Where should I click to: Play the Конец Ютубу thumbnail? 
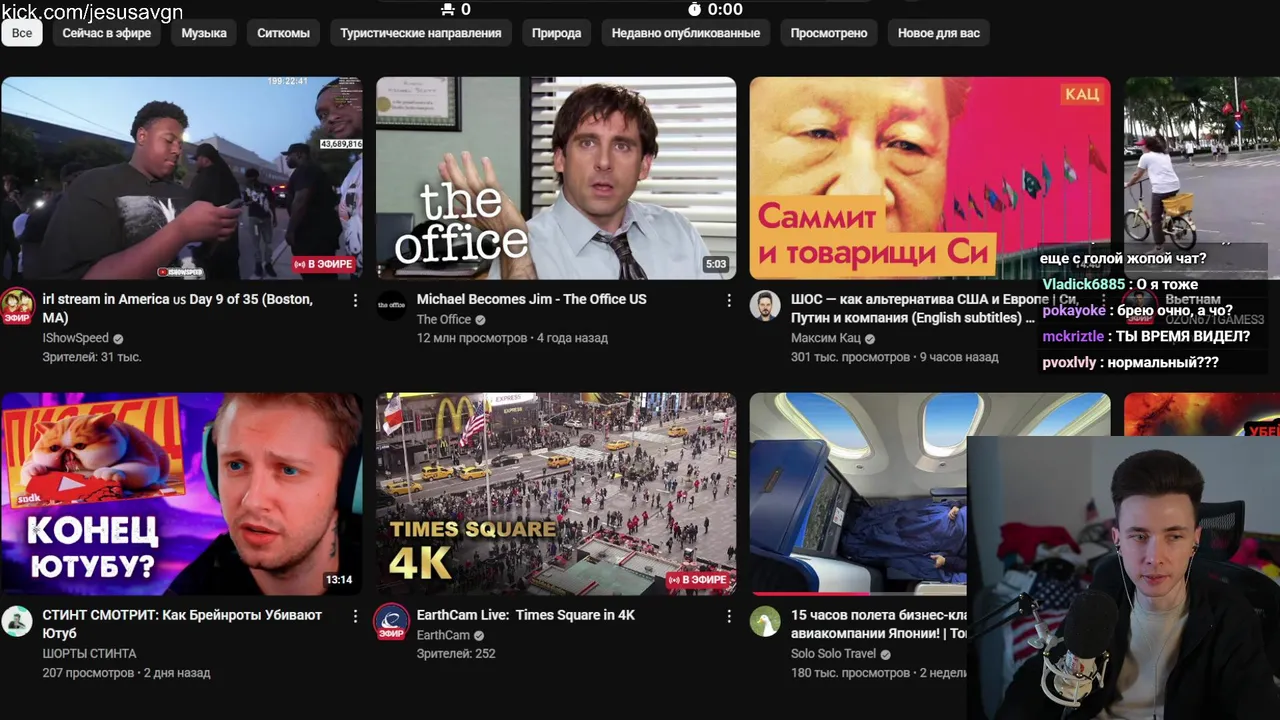[182, 494]
